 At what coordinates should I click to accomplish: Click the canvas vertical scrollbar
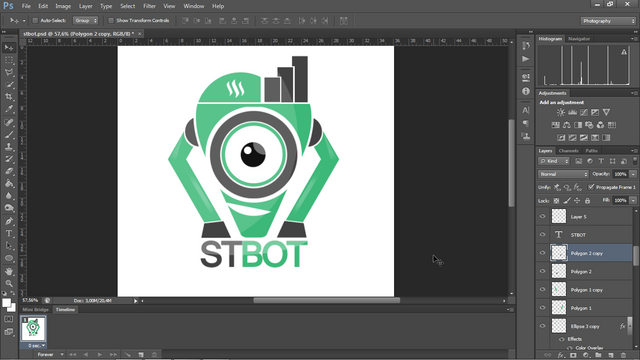coord(511,163)
